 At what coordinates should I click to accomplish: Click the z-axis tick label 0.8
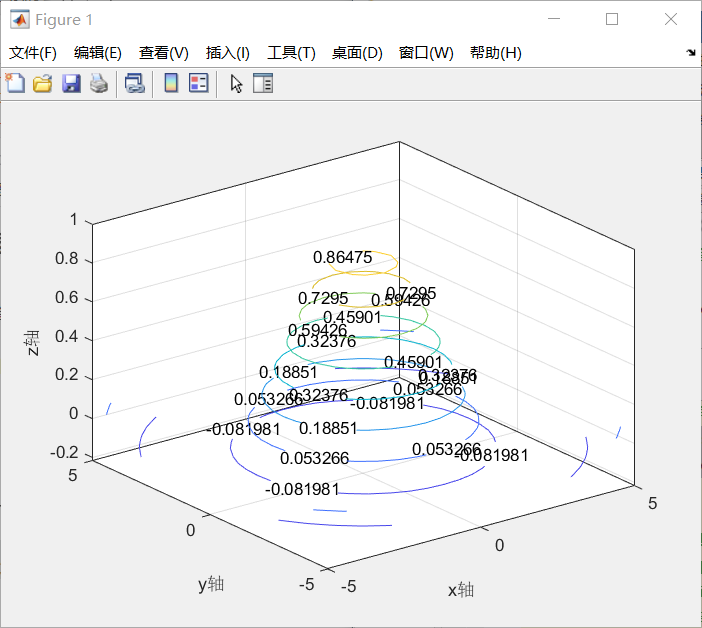[x=66, y=259]
